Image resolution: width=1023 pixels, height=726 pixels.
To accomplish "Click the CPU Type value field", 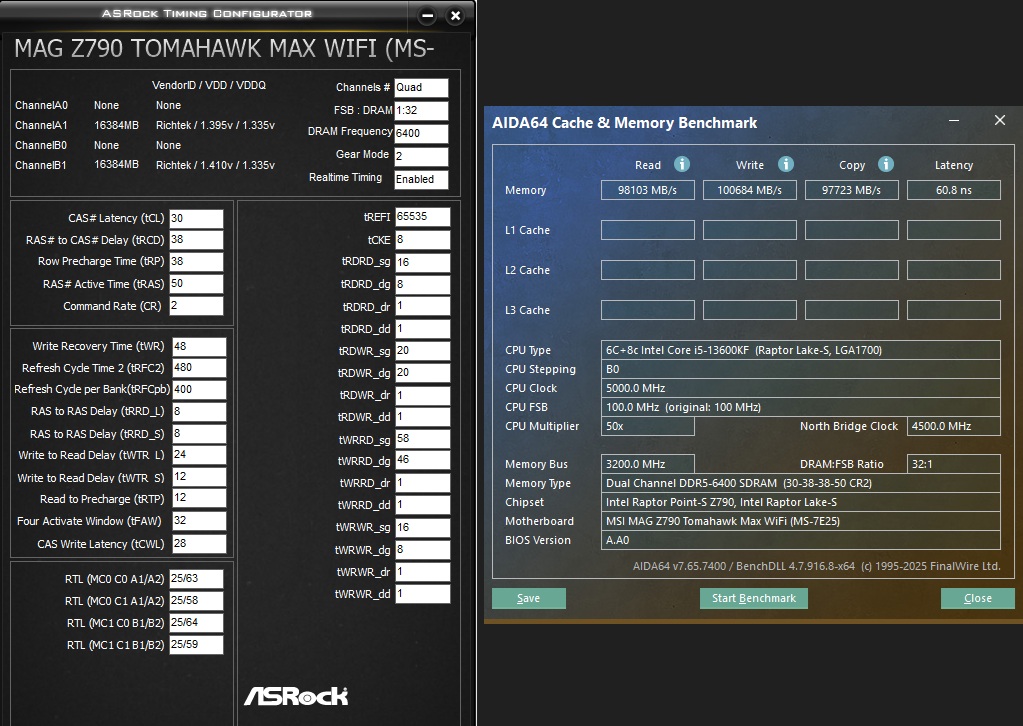I will (x=801, y=350).
